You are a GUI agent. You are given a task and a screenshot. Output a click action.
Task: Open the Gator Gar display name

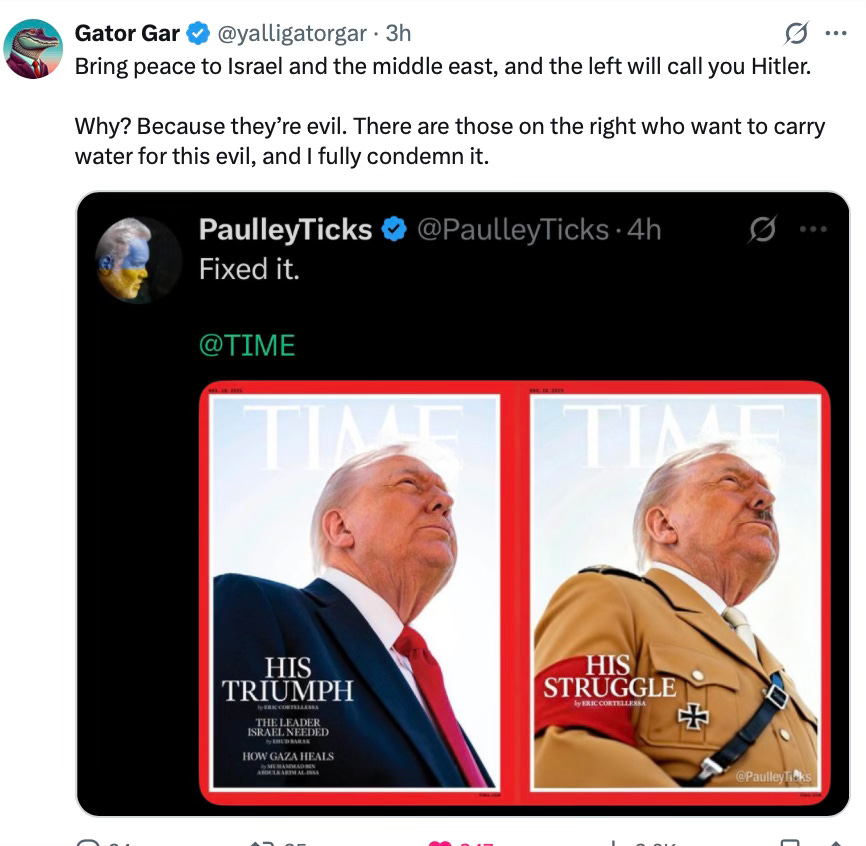[127, 34]
